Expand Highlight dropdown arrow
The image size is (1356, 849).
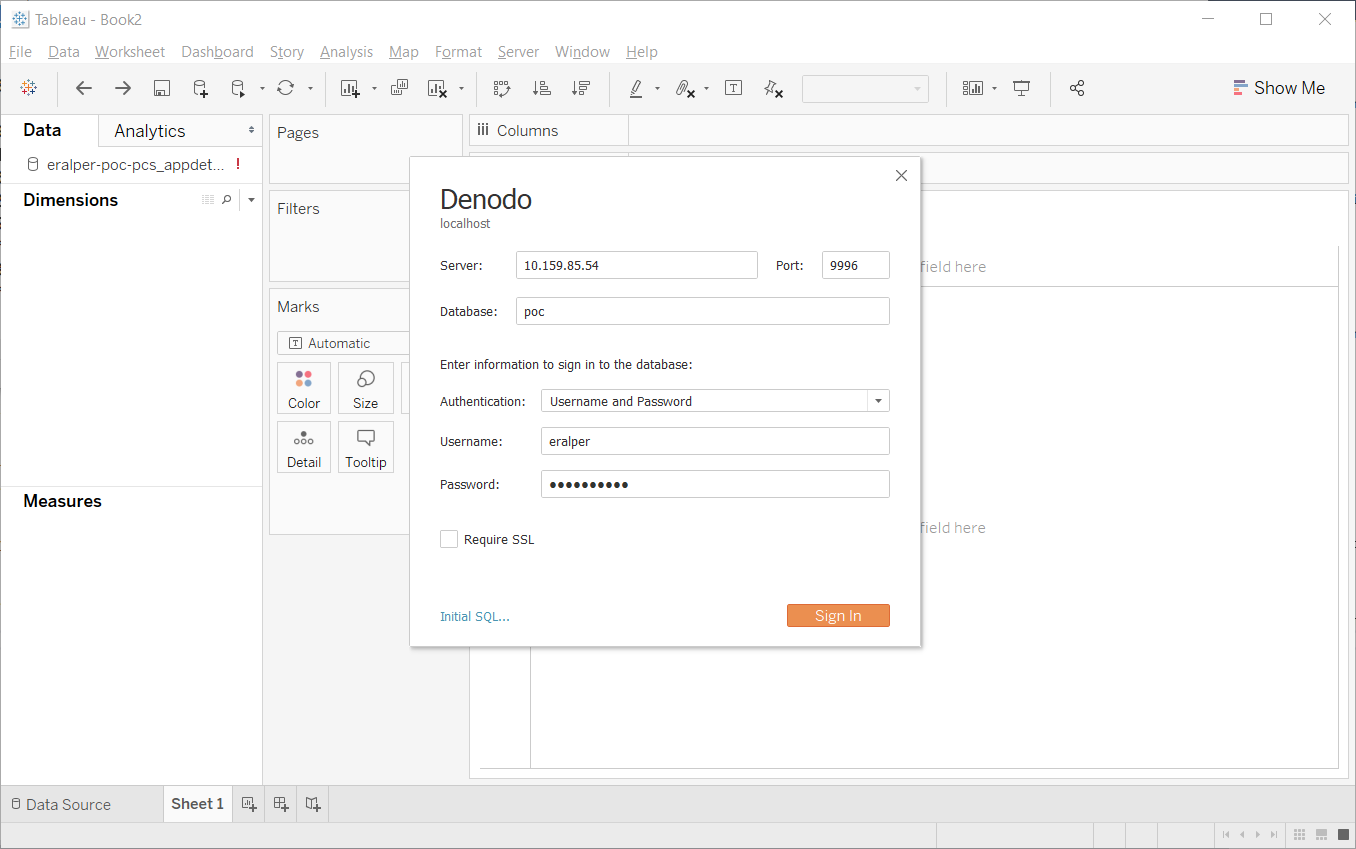(x=657, y=88)
